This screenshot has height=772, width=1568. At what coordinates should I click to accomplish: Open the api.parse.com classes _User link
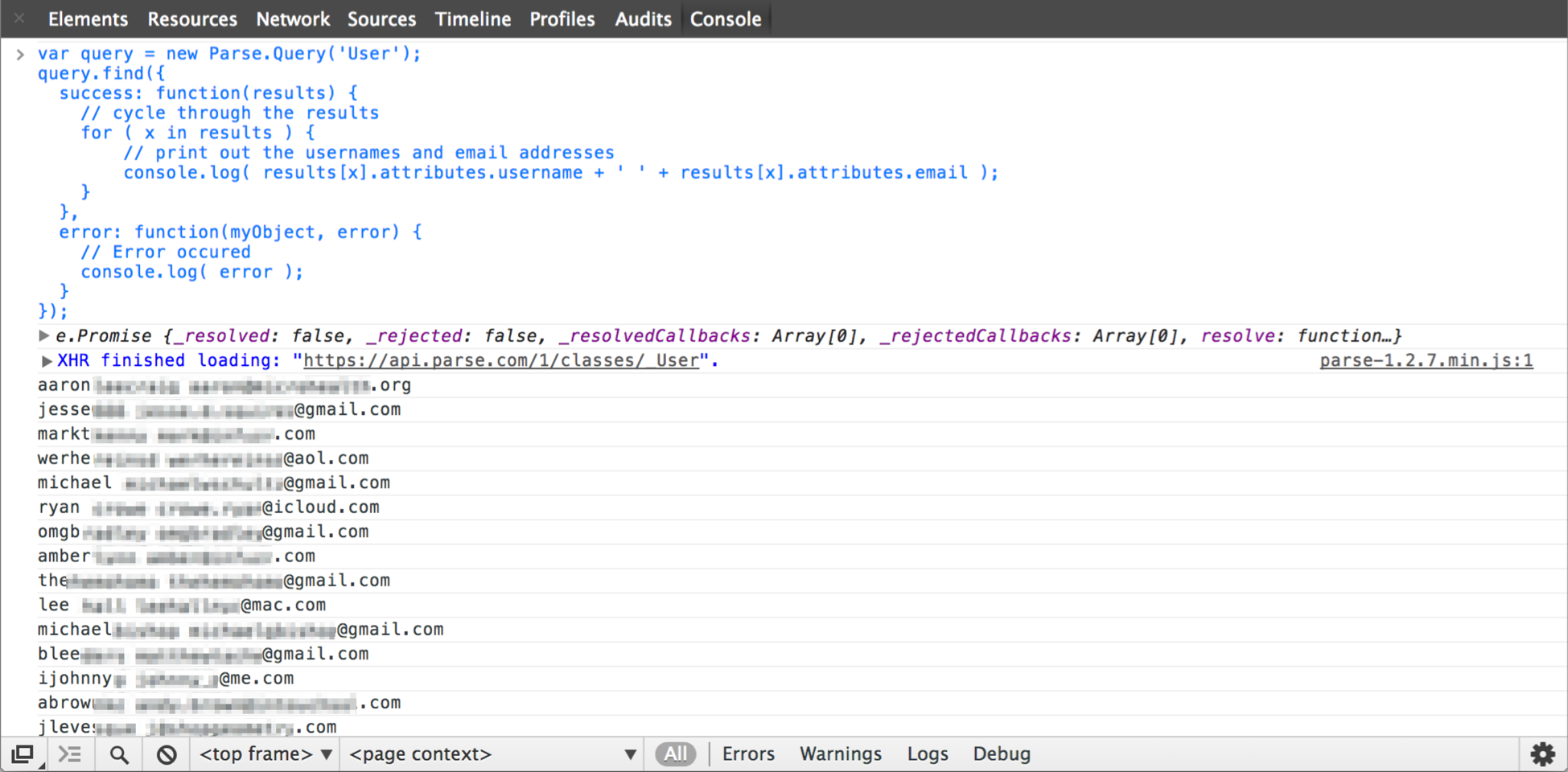[x=500, y=361]
